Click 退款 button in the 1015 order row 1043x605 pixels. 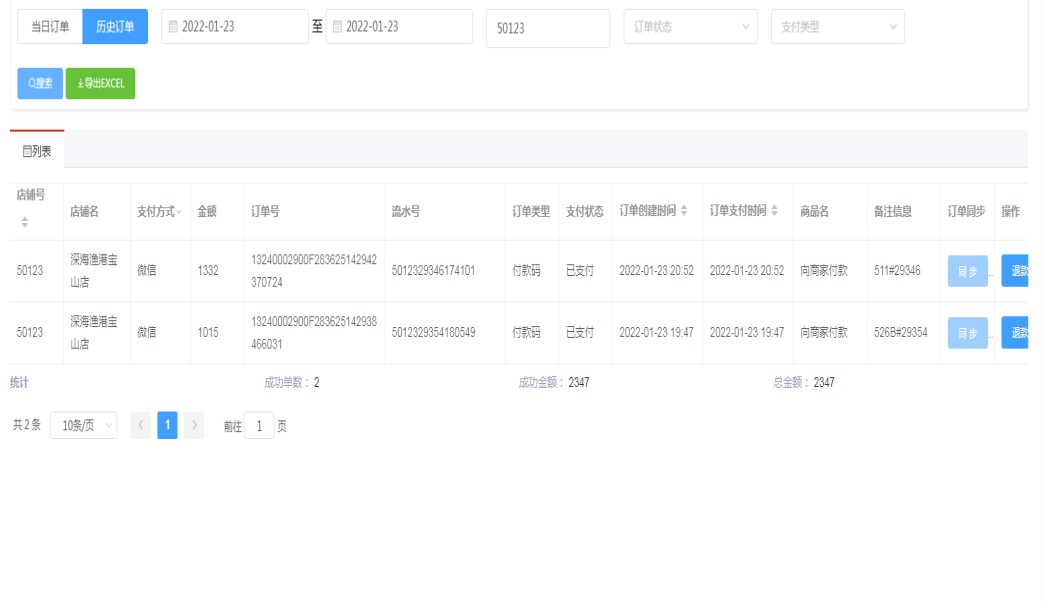[x=1018, y=333]
